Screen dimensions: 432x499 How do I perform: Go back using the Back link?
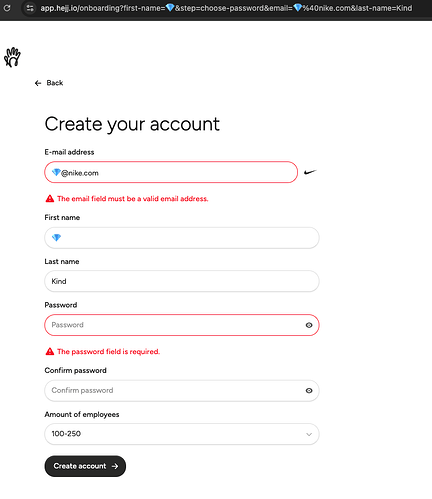click(x=54, y=83)
